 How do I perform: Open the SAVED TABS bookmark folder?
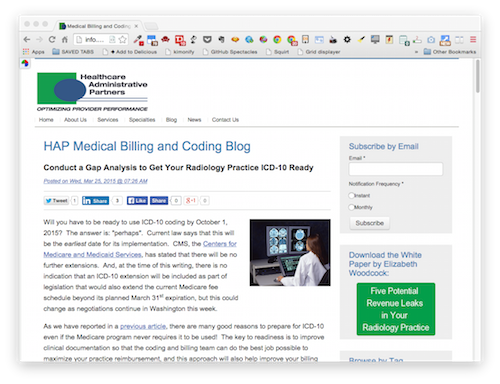point(73,52)
